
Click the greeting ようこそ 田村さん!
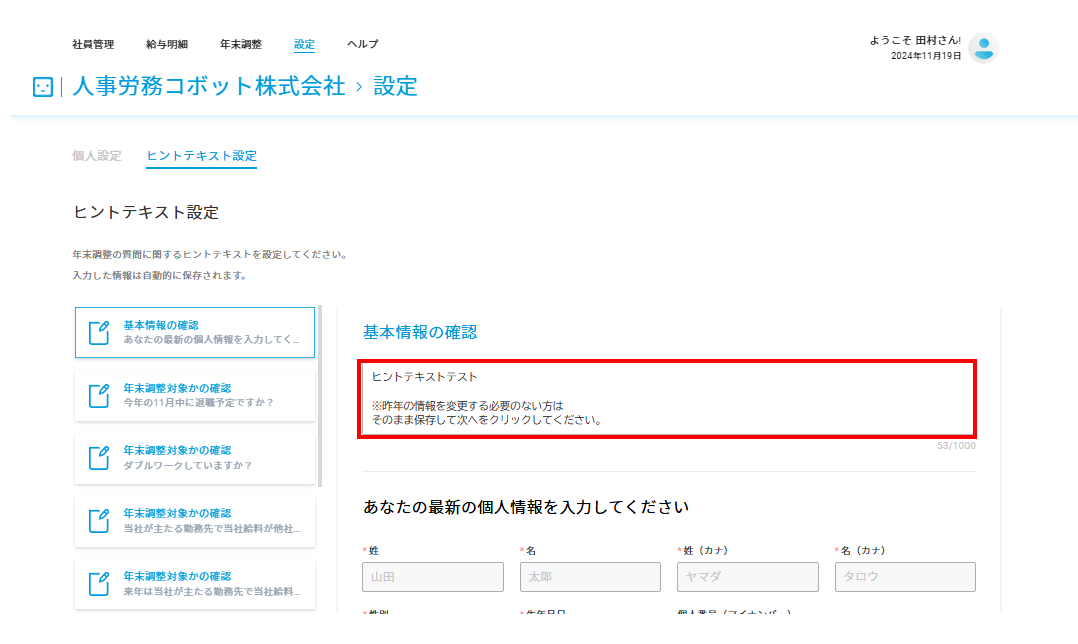(915, 41)
